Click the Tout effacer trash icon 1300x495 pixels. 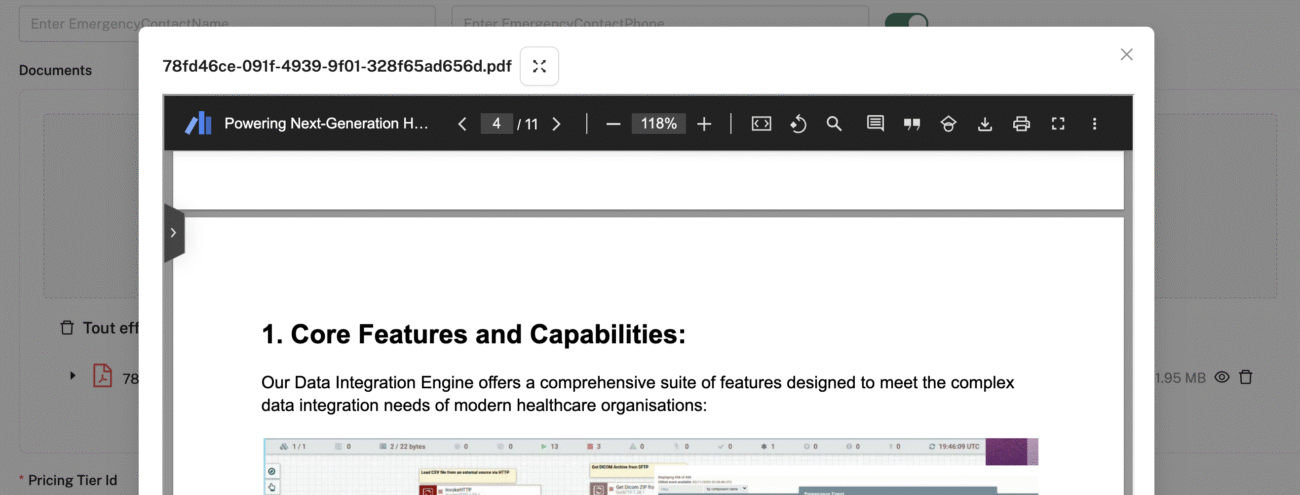click(x=67, y=328)
